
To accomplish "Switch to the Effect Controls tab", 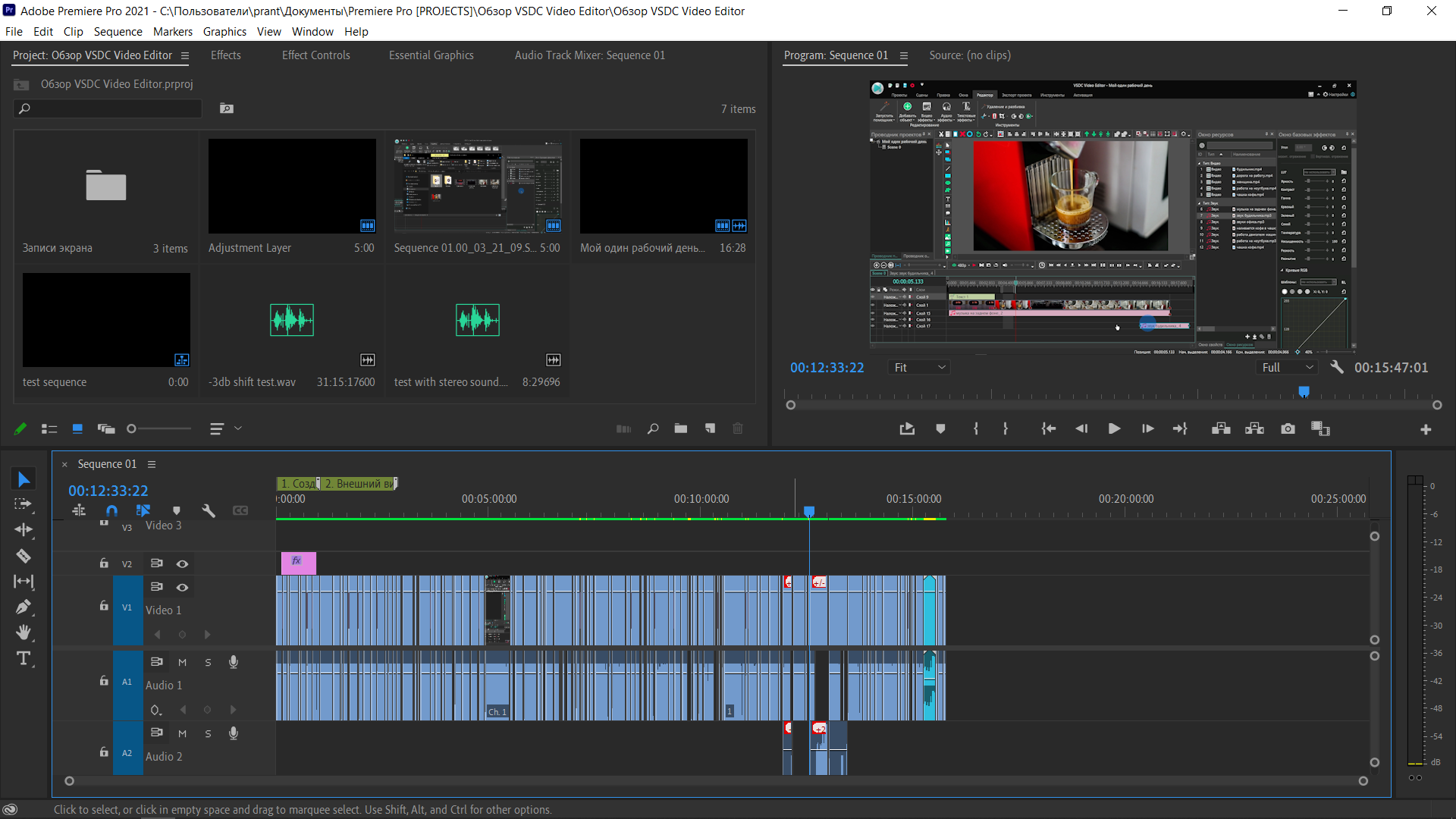I will [x=315, y=55].
